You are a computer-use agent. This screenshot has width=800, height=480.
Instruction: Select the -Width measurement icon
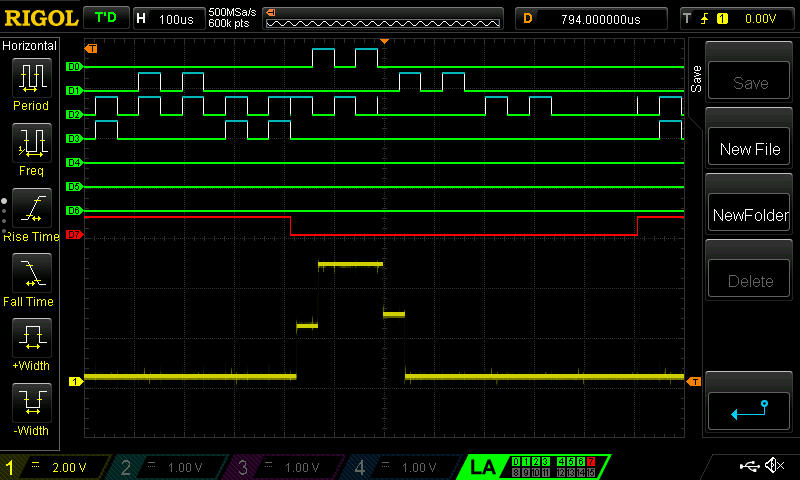tap(31, 403)
